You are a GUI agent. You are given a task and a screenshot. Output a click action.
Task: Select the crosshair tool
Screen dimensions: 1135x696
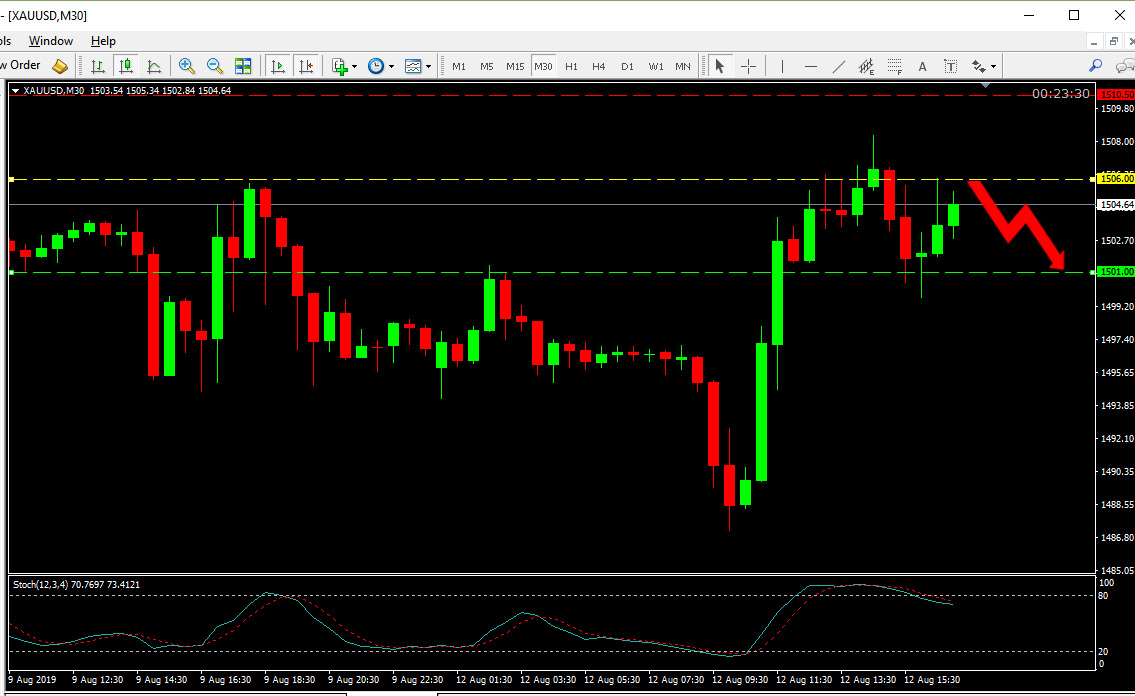coord(748,66)
